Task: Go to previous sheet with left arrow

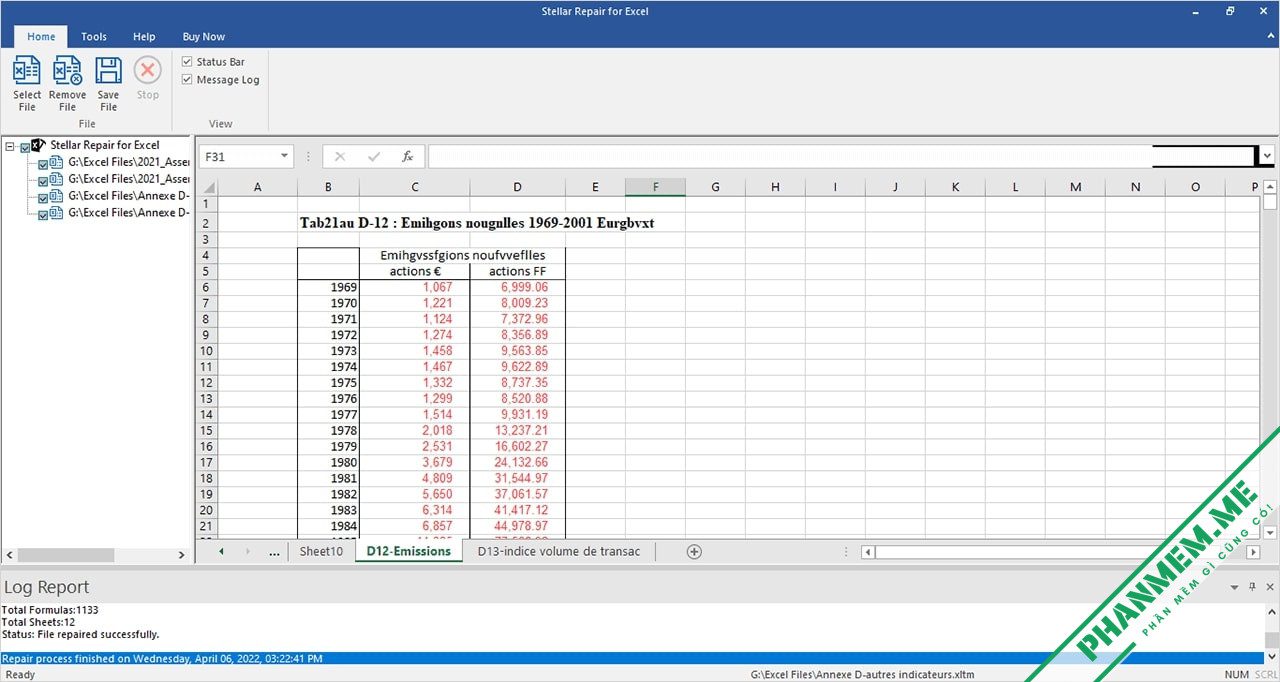Action: pyautogui.click(x=221, y=552)
